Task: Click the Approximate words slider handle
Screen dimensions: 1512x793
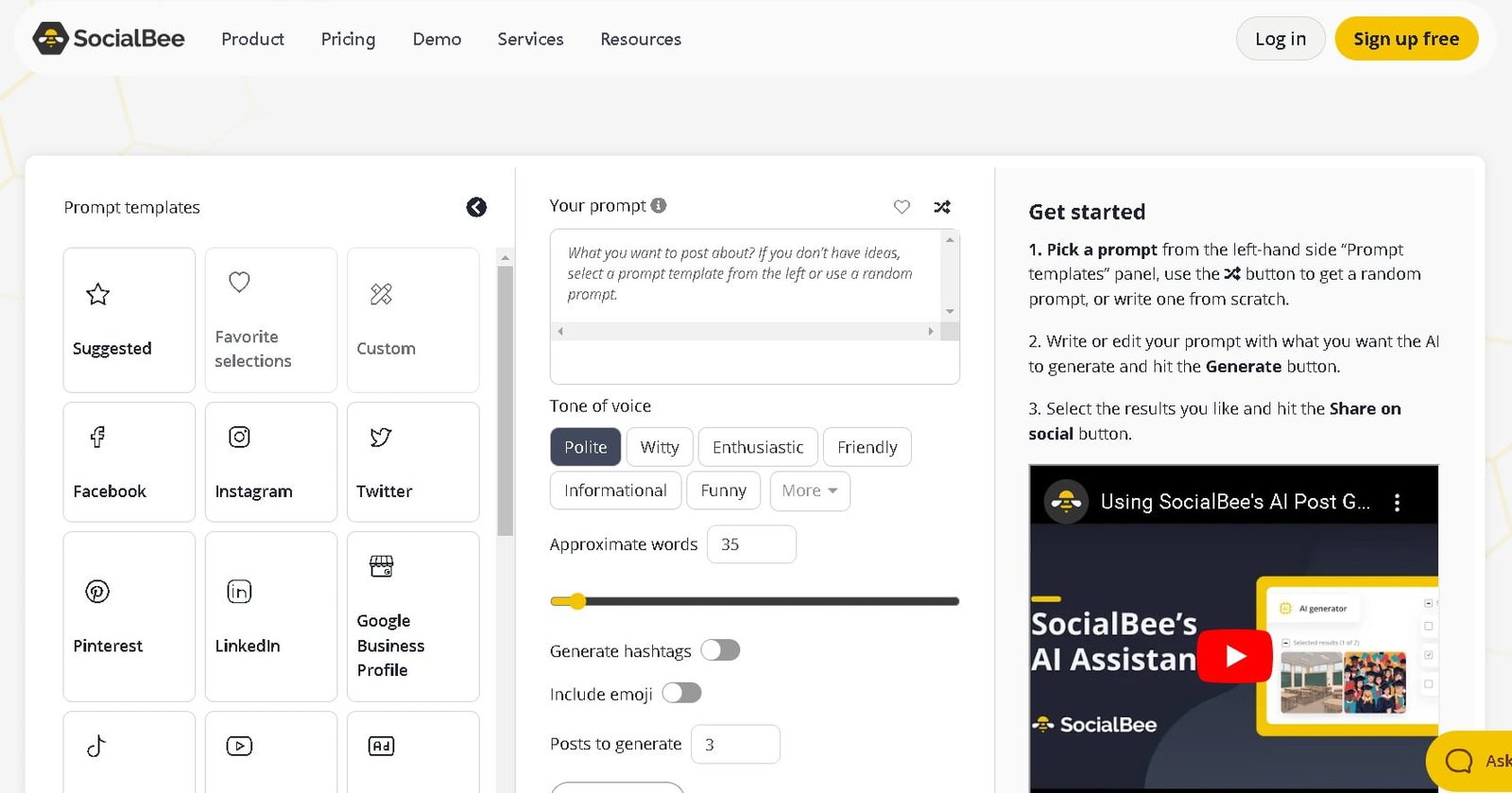Action: tap(577, 601)
